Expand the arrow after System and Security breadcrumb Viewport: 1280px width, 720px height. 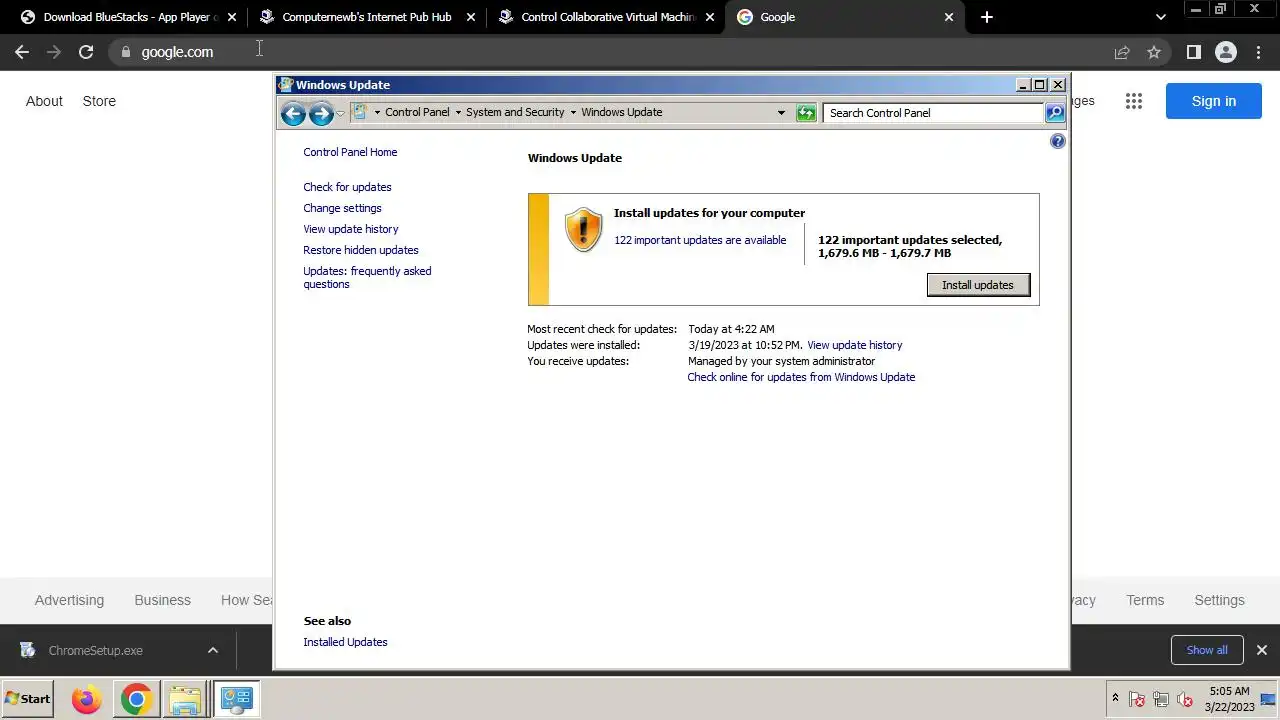click(x=573, y=112)
